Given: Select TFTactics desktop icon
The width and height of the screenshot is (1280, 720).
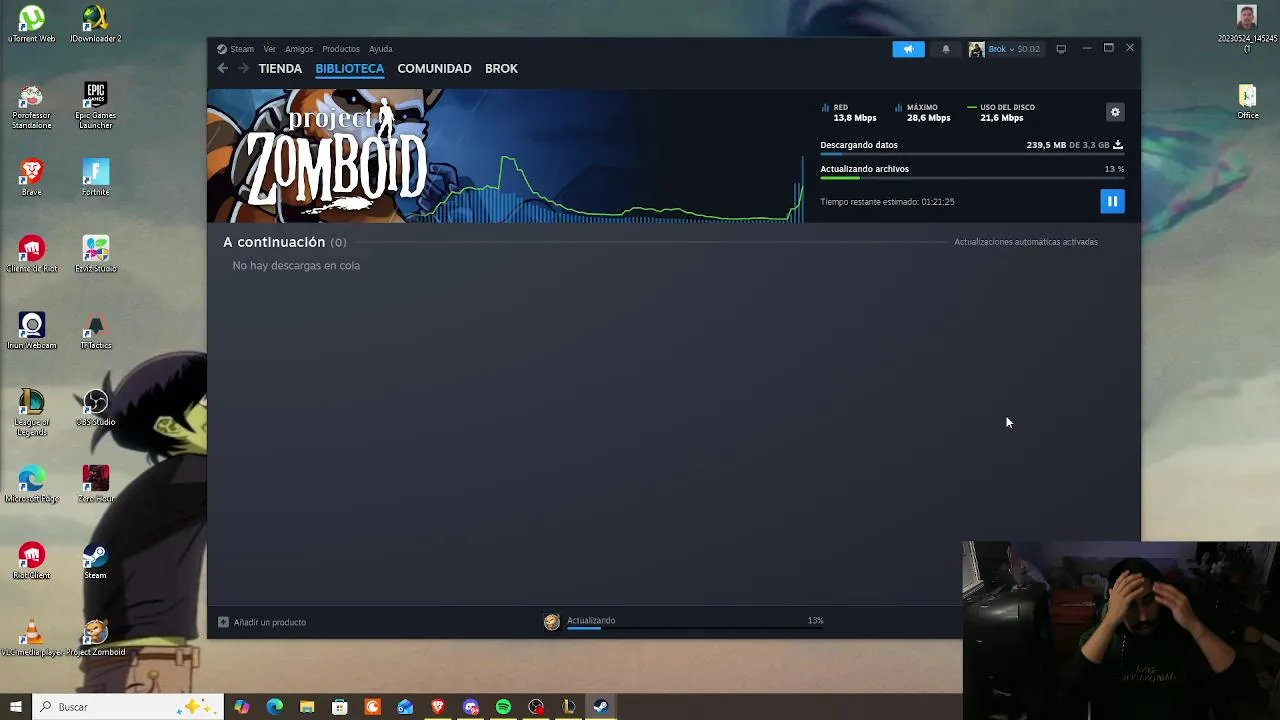Looking at the screenshot, I should point(95,331).
